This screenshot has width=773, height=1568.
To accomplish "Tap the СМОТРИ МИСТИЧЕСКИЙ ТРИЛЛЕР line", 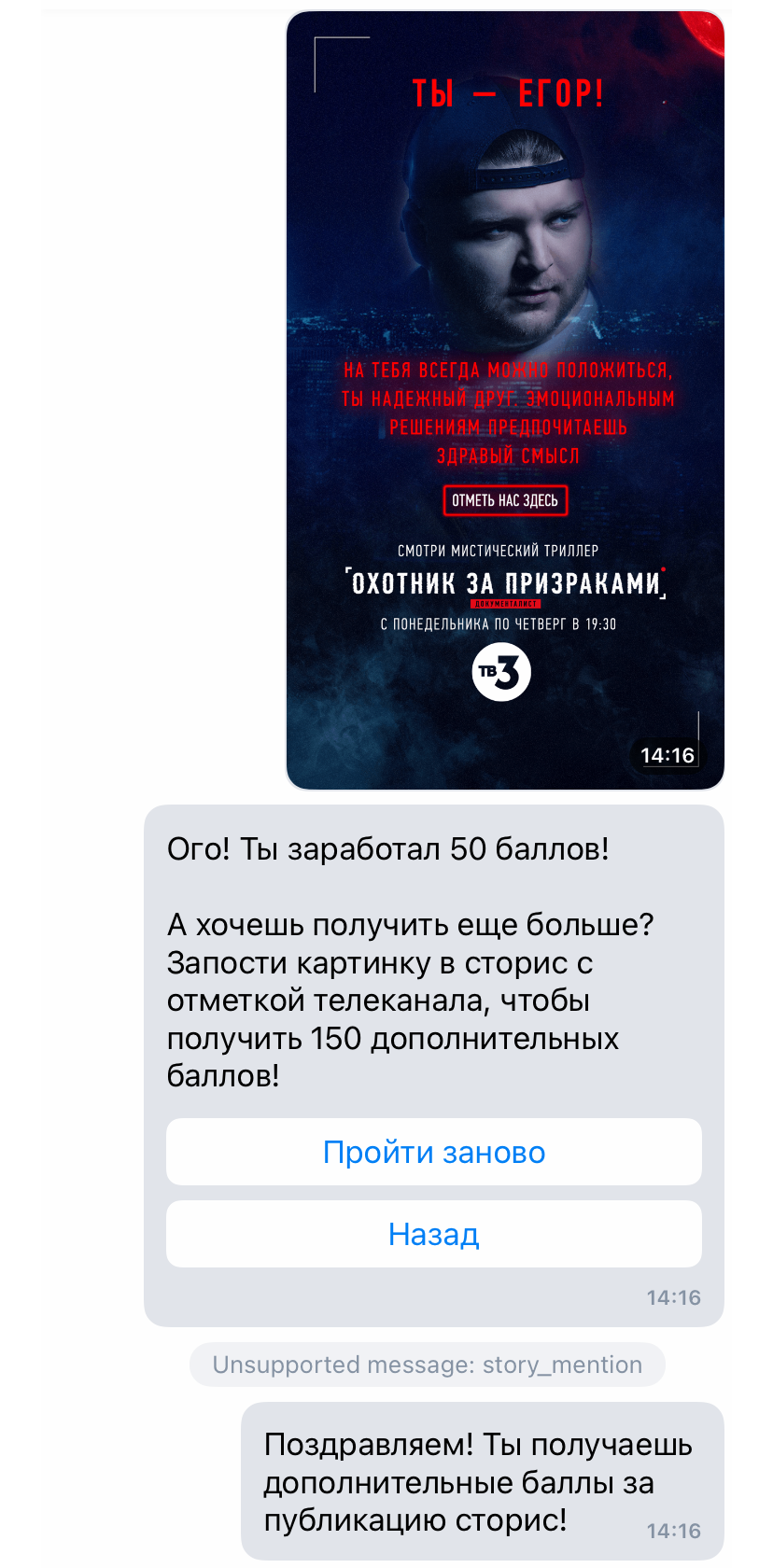I will pyautogui.click(x=499, y=551).
